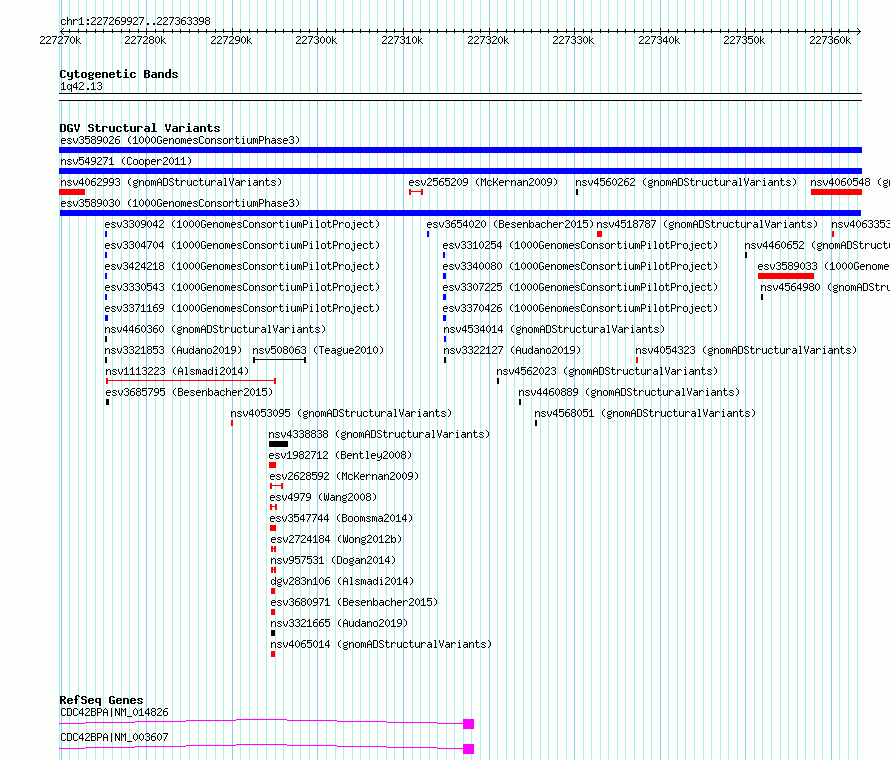Viewport: 890px width, 760px height.
Task: Click nsv4564980 variant label
Action: (825, 287)
